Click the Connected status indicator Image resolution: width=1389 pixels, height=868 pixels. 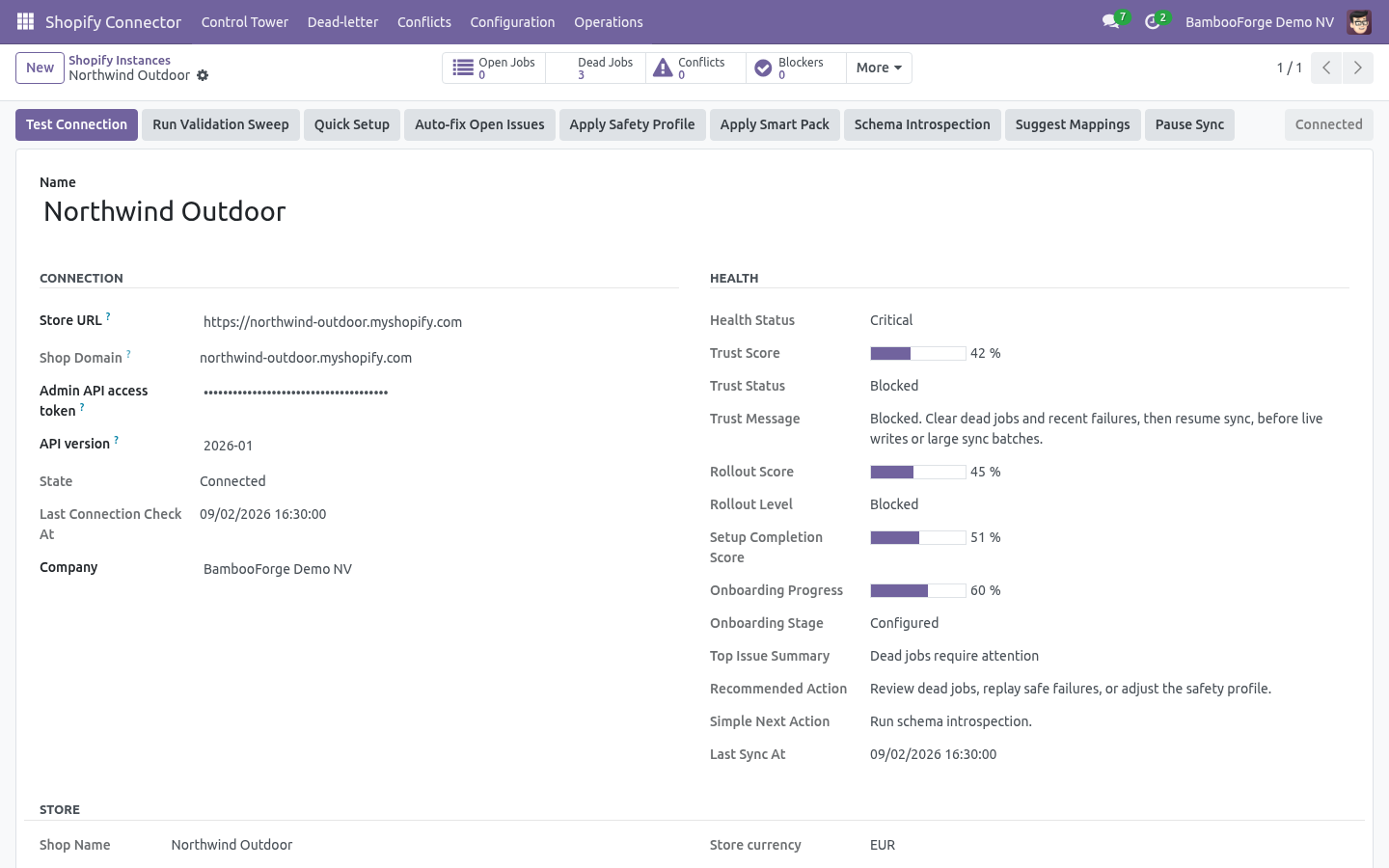pyautogui.click(x=1328, y=124)
